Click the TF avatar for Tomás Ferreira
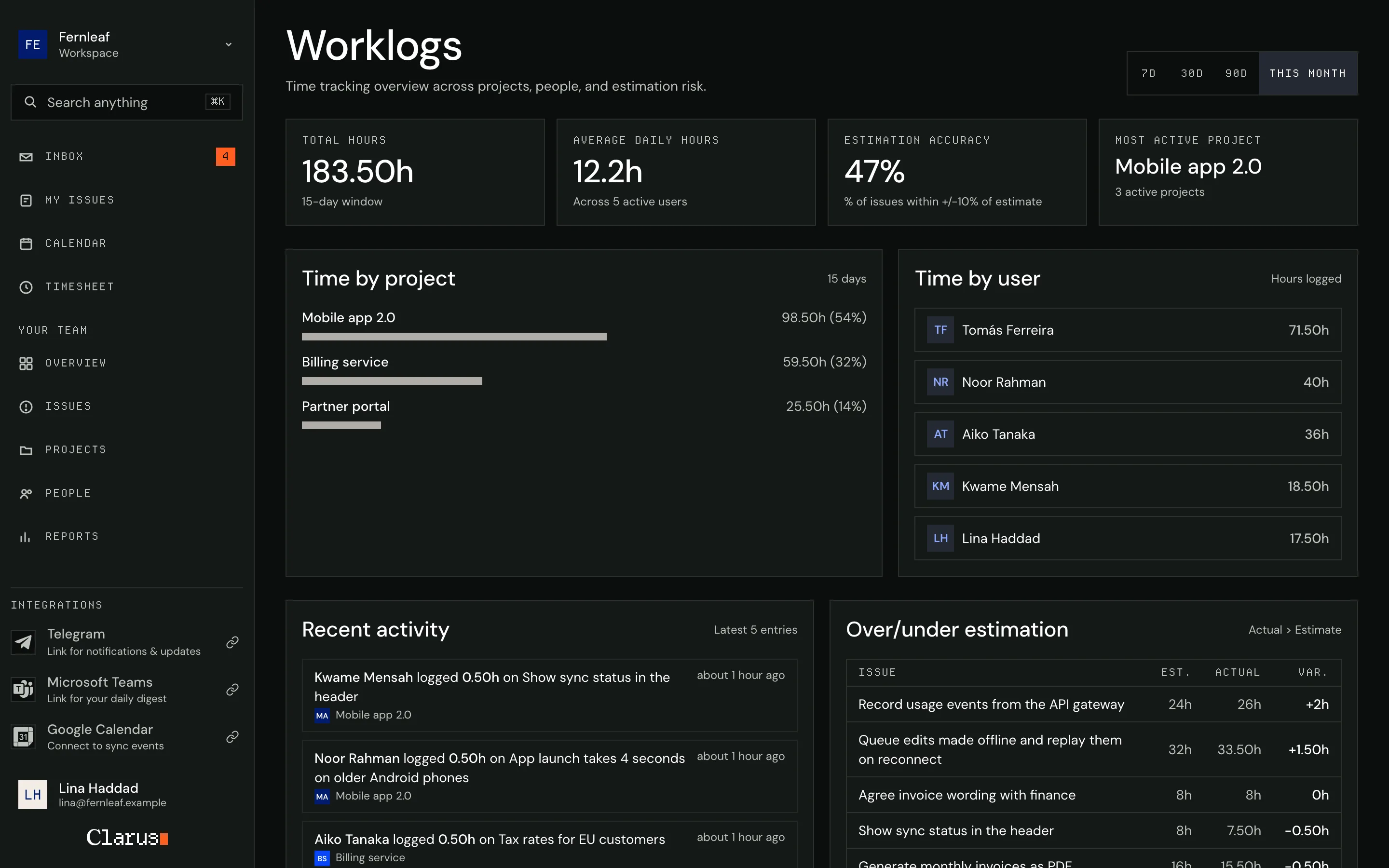Image resolution: width=1389 pixels, height=868 pixels. click(940, 330)
